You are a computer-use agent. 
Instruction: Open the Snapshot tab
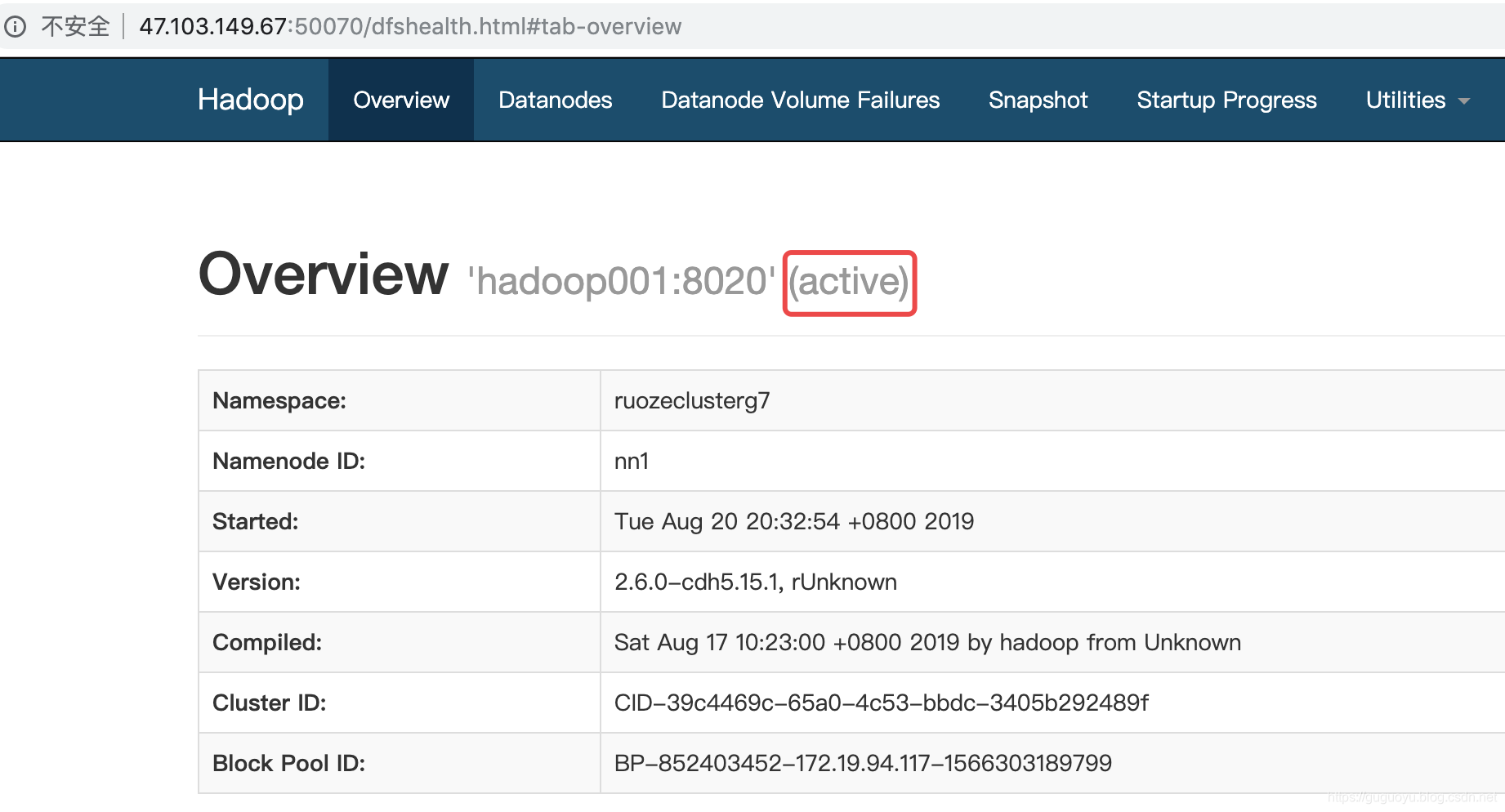click(x=1038, y=100)
